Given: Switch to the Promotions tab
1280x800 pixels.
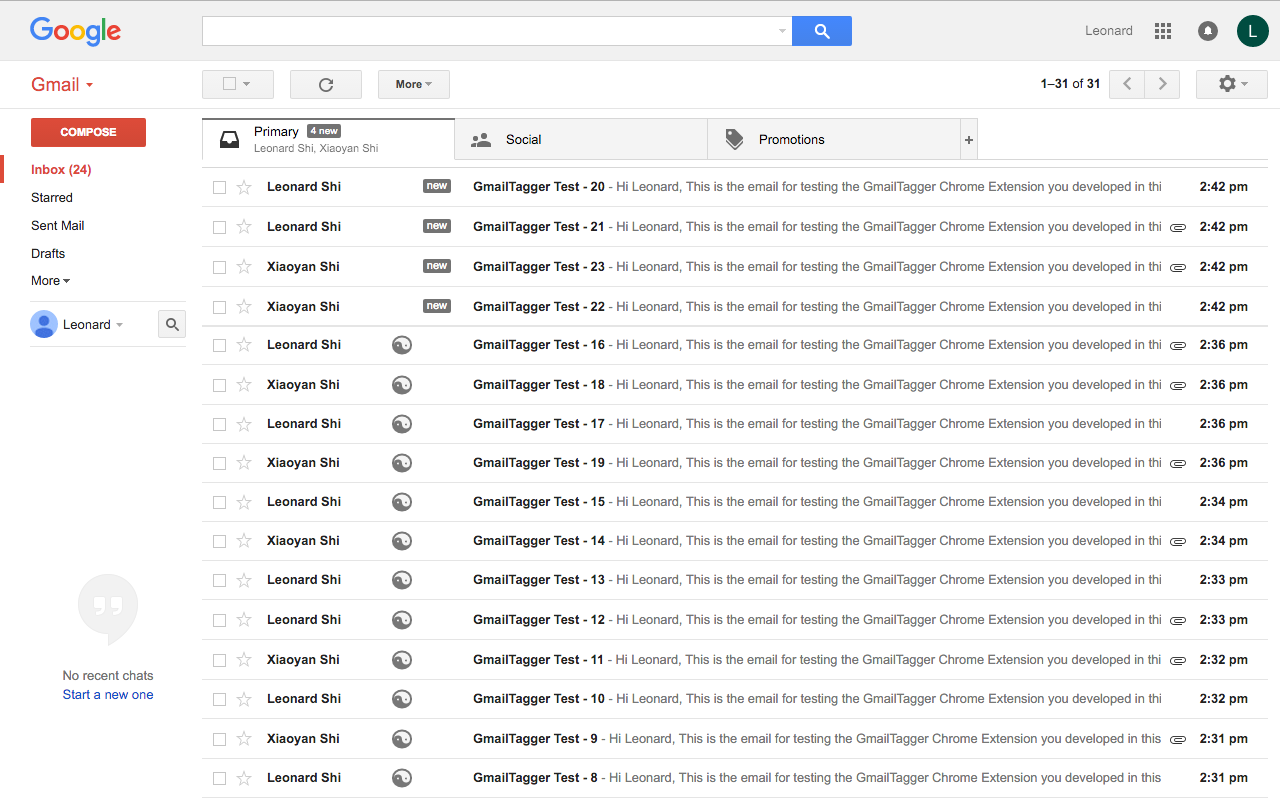Looking at the screenshot, I should pyautogui.click(x=834, y=140).
